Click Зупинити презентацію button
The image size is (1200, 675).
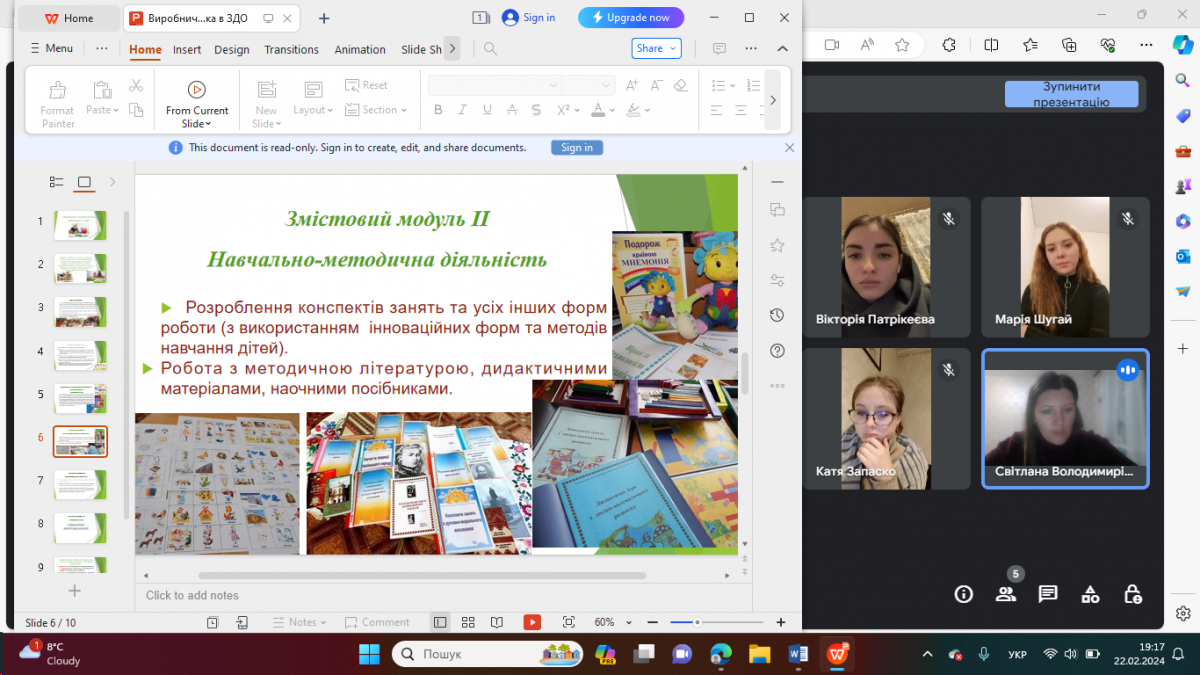1071,94
